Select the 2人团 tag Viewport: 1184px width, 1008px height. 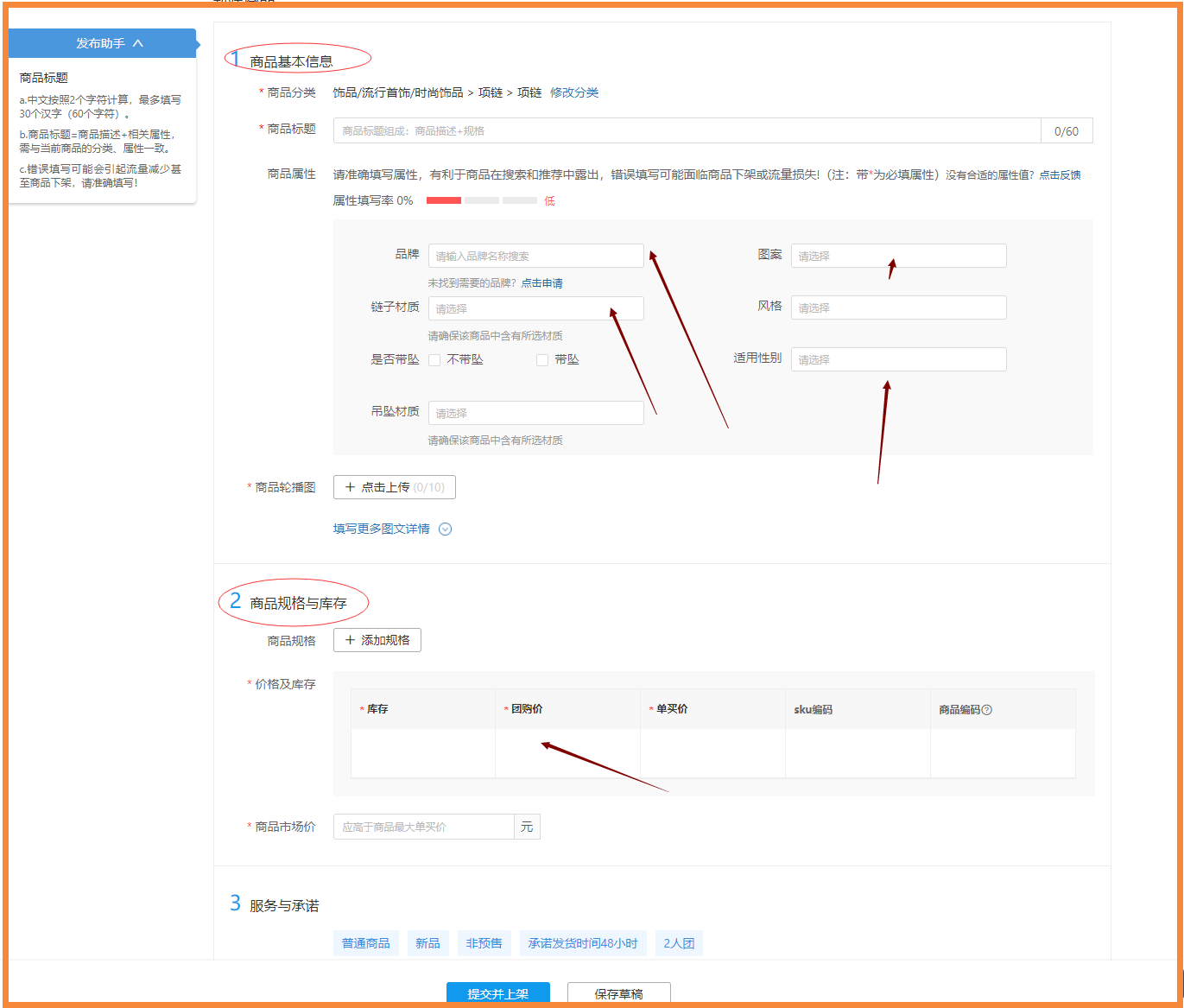679,943
